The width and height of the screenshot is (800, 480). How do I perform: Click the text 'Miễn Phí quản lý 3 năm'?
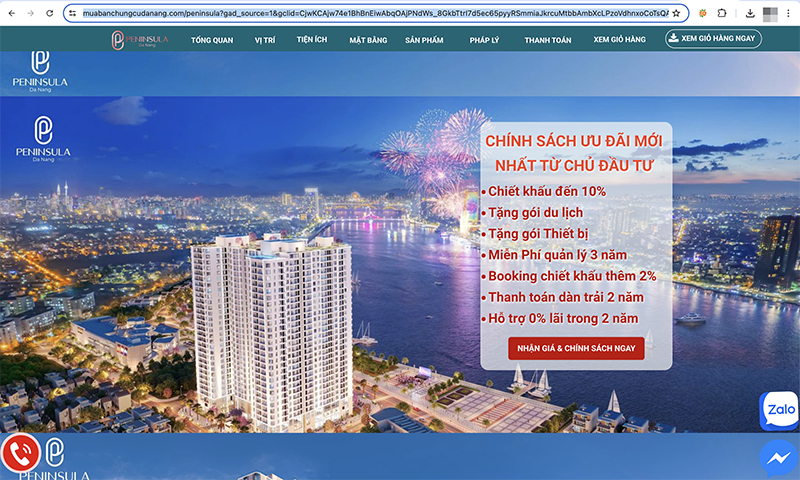(x=557, y=255)
